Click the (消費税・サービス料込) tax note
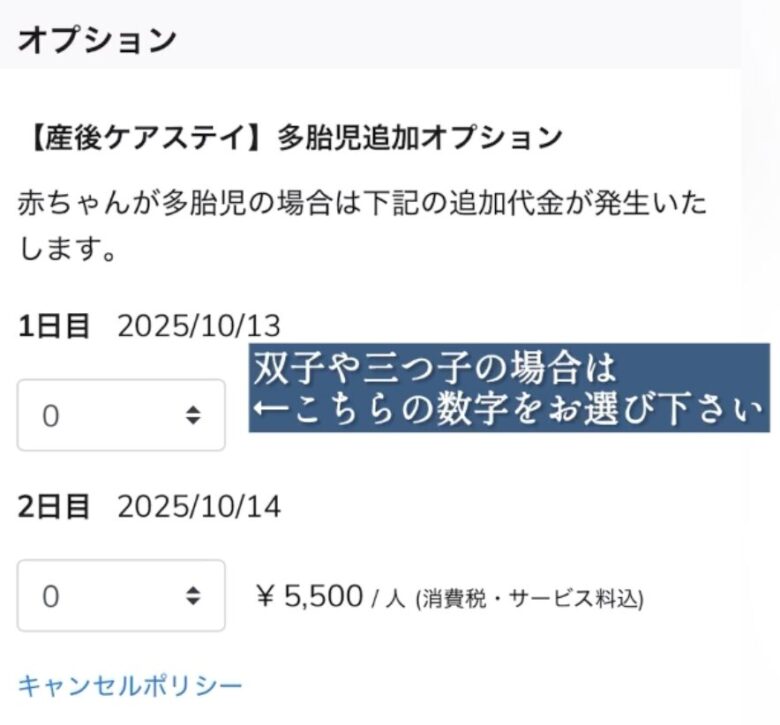The image size is (780, 725). (x=529, y=599)
